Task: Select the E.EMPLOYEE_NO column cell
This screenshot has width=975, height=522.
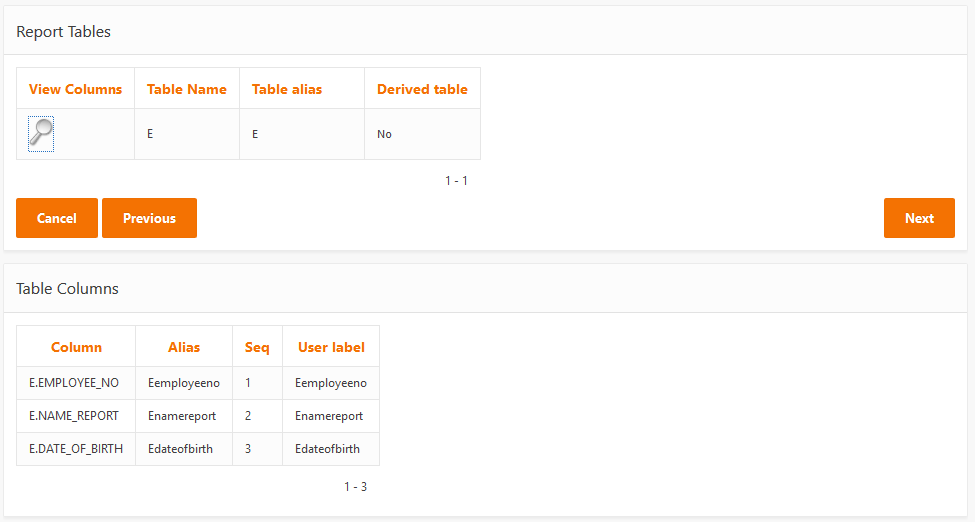Action: (74, 383)
